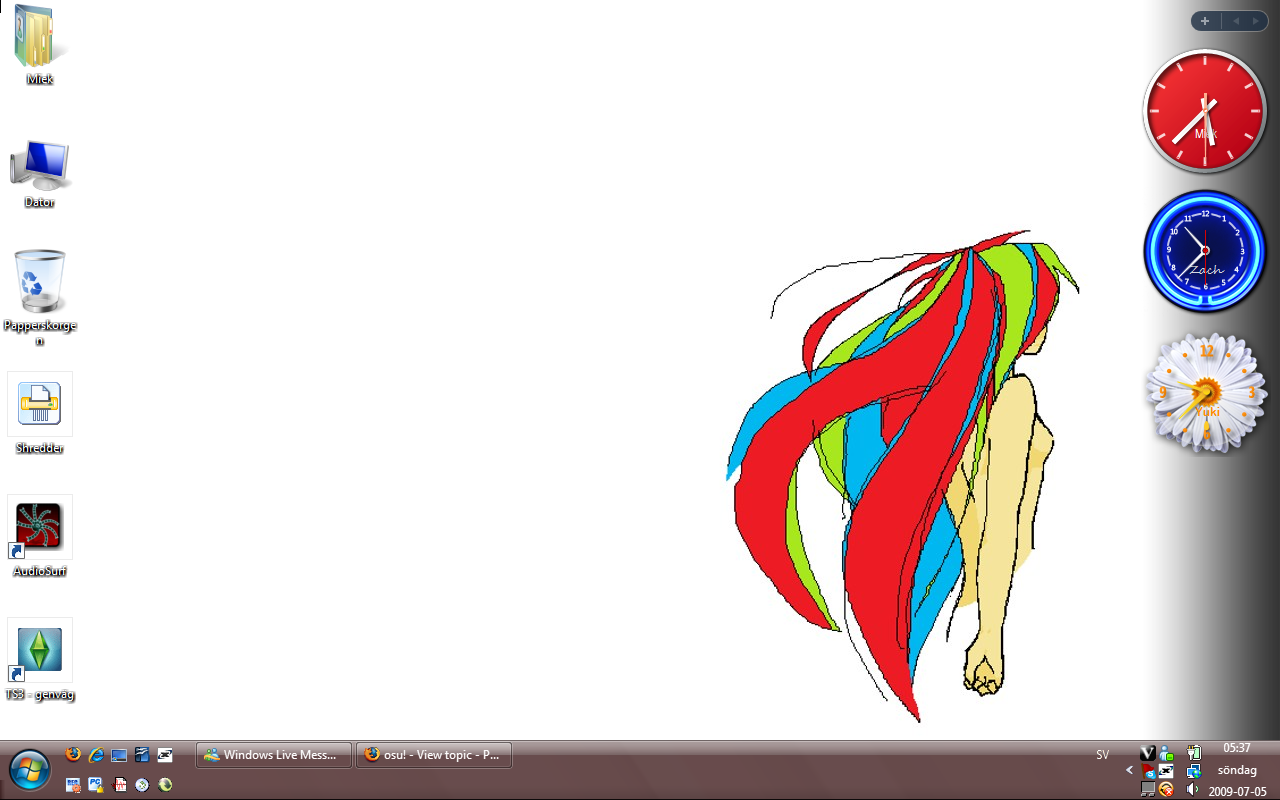Click the orange sync error tray icon
Image resolution: width=1280 pixels, height=800 pixels.
(1166, 789)
